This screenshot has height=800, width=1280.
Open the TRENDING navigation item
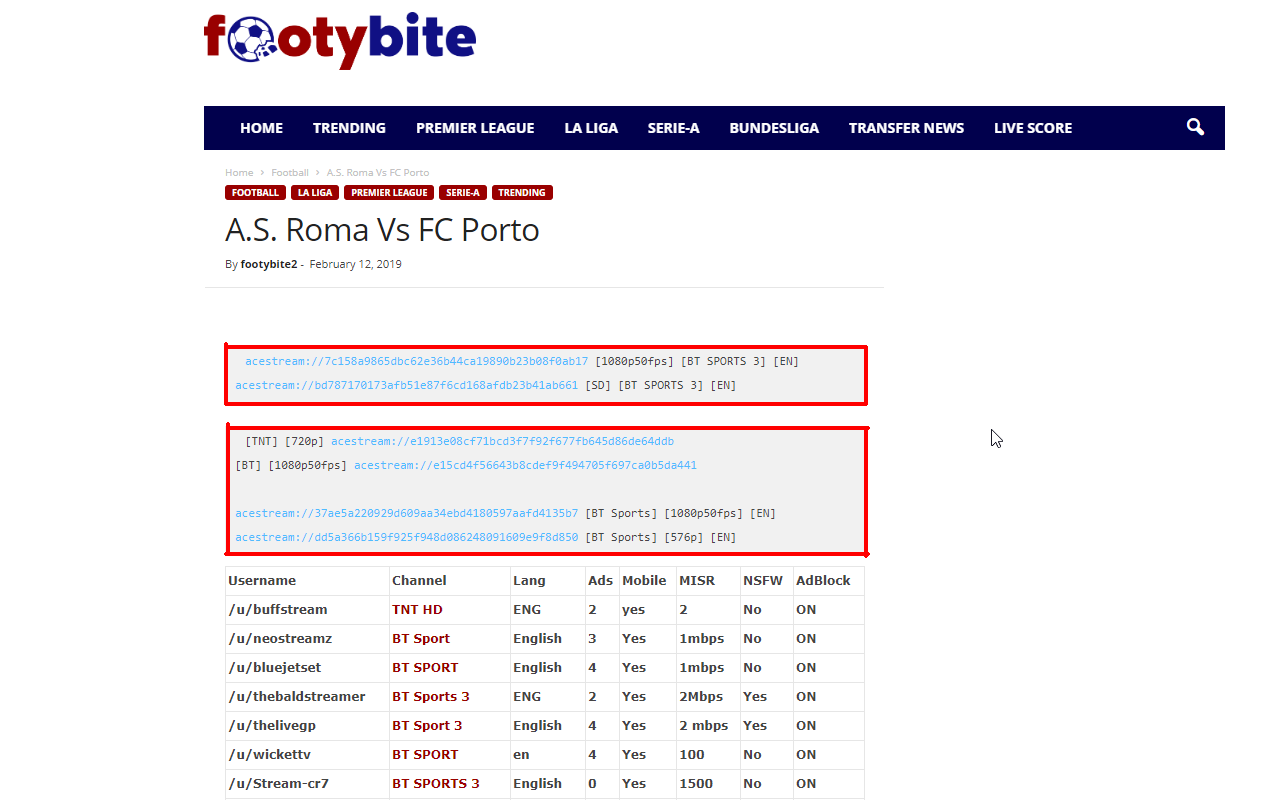coord(349,127)
